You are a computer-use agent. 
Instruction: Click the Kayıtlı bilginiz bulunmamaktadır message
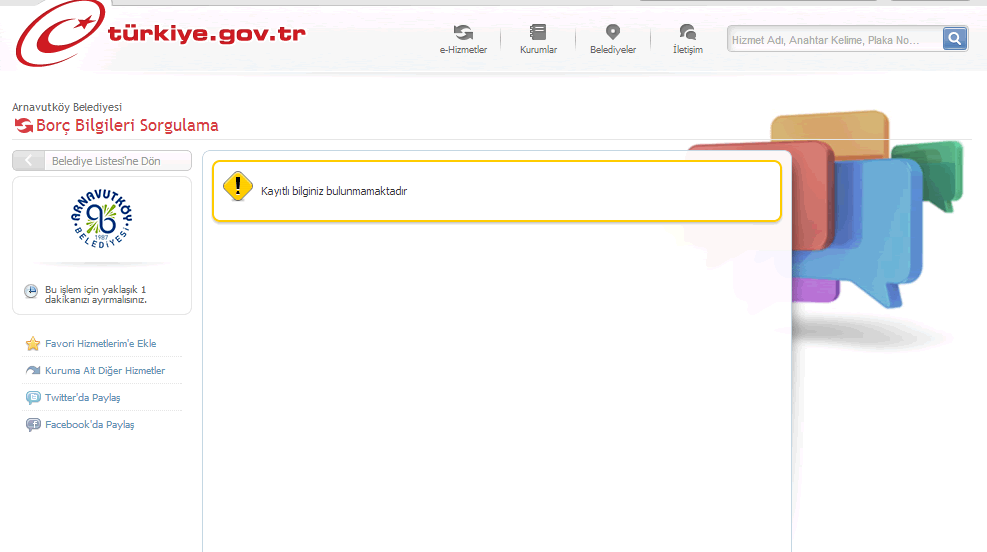[334, 191]
